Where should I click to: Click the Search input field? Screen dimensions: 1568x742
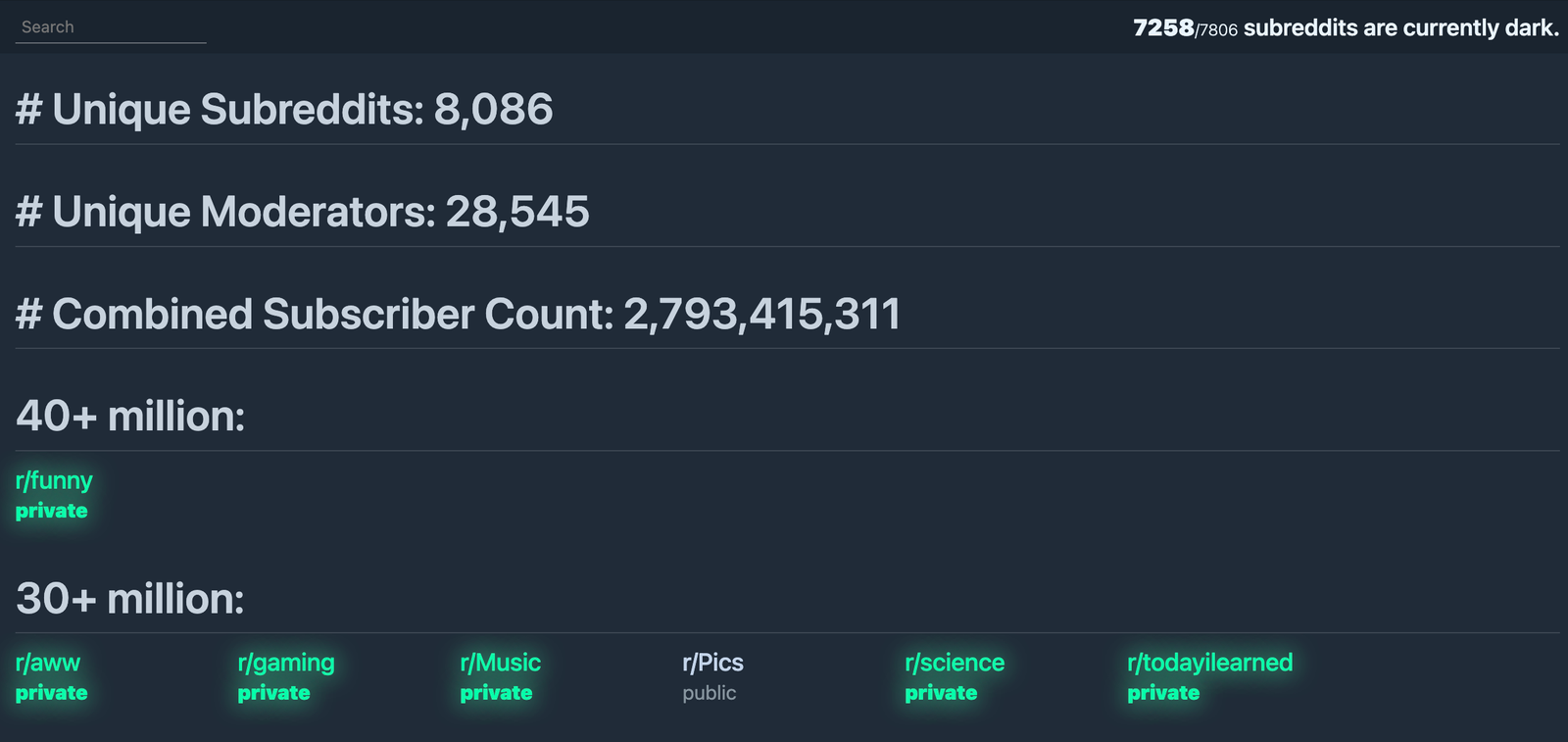click(111, 27)
